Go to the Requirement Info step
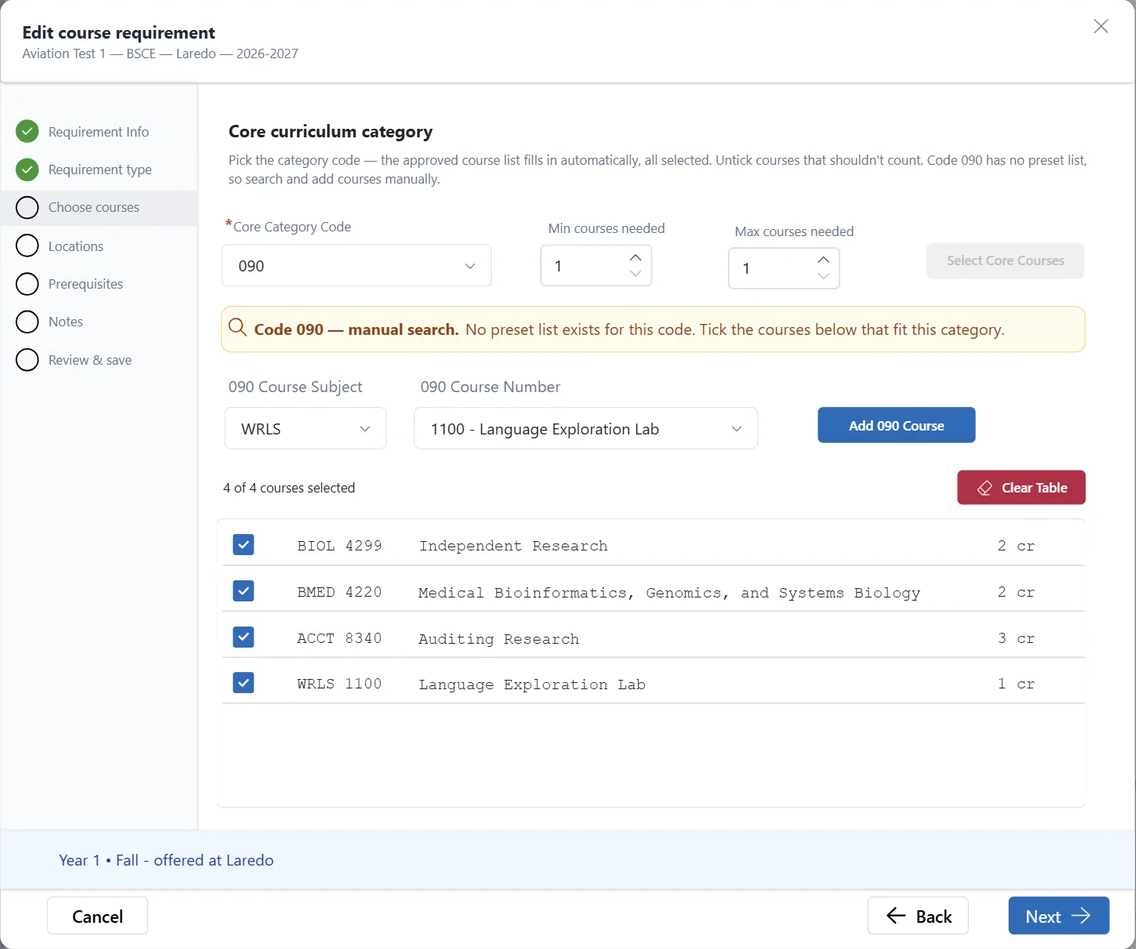This screenshot has width=1136, height=949. (99, 132)
